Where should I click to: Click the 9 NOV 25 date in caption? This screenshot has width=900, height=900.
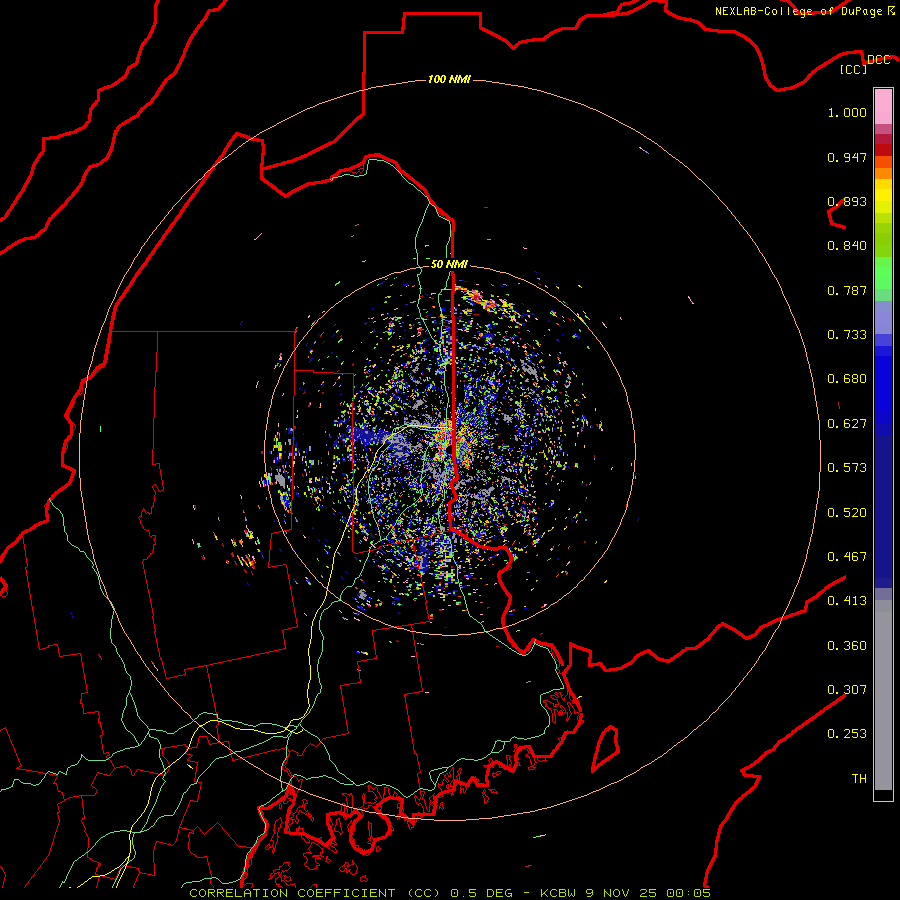click(x=621, y=893)
